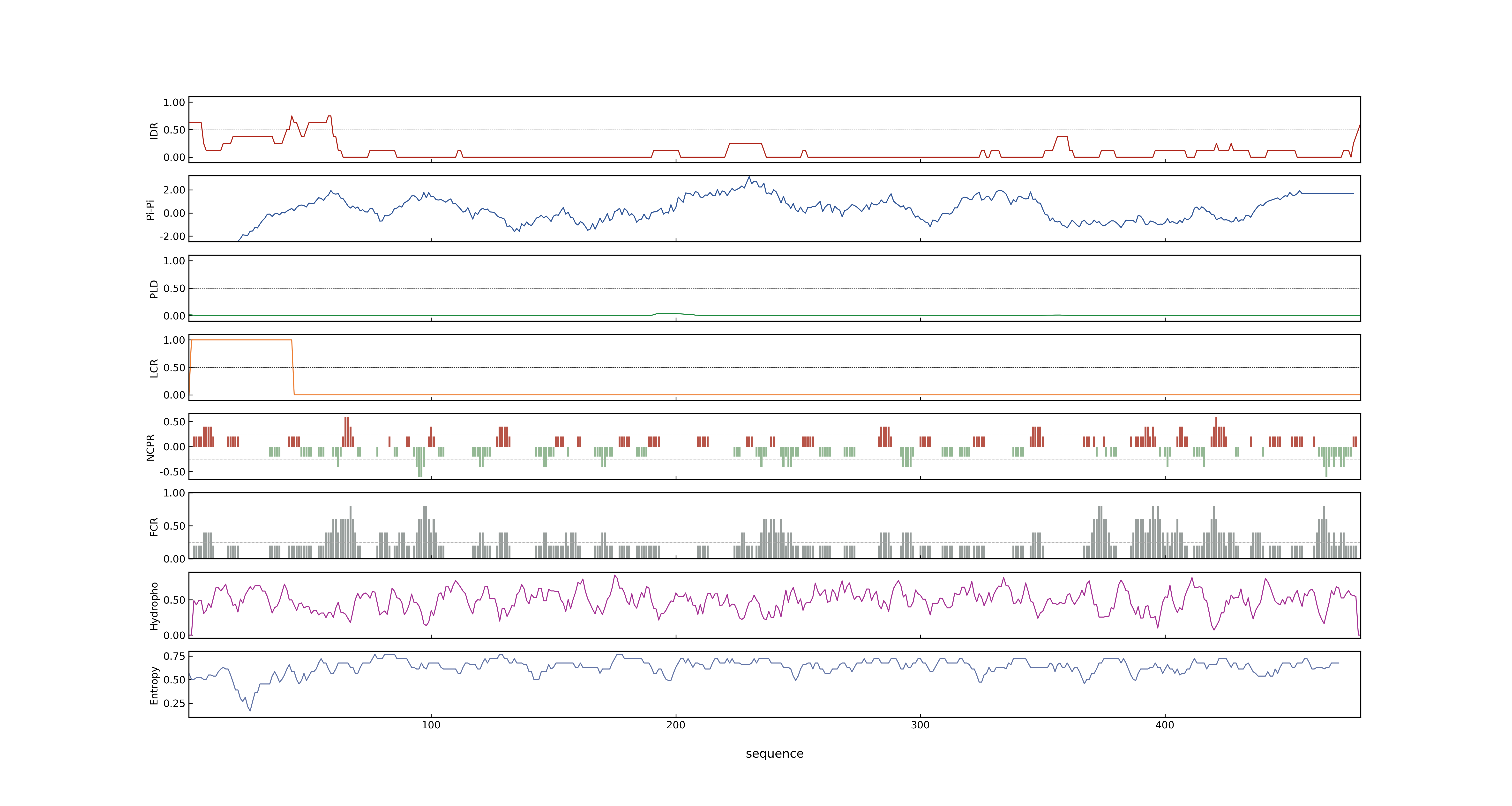Screen dimensions: 1512x806
Task: Click the highest peak of Pi-Pi curve
Action: [749, 177]
